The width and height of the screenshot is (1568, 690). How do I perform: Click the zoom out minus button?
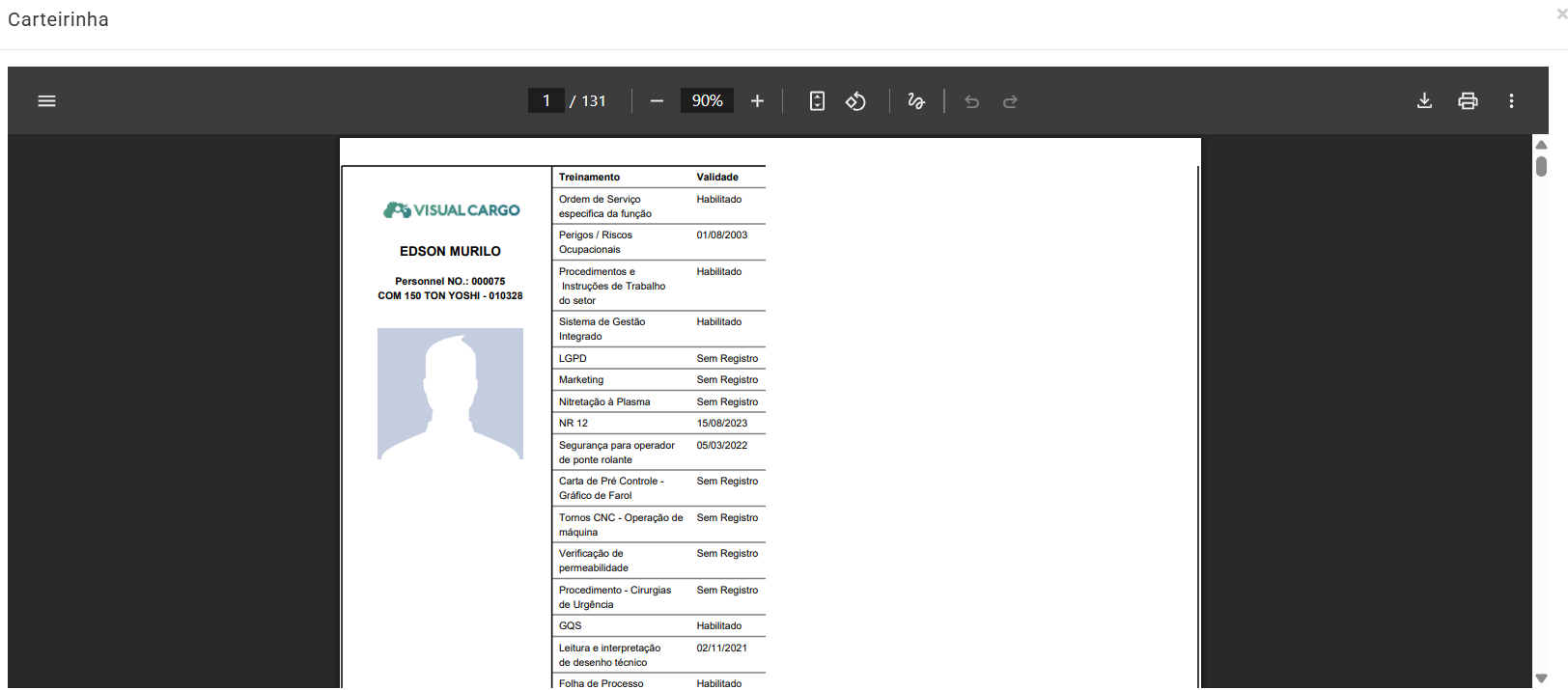click(x=657, y=101)
